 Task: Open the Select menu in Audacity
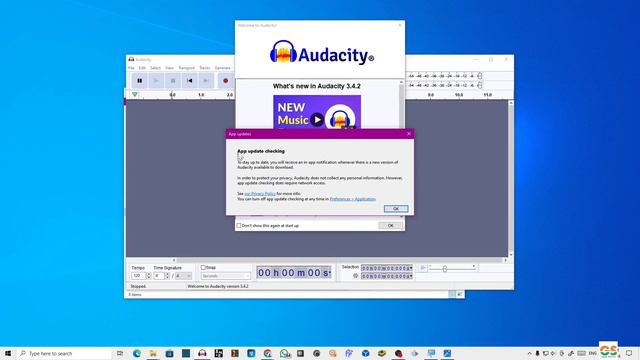156,68
